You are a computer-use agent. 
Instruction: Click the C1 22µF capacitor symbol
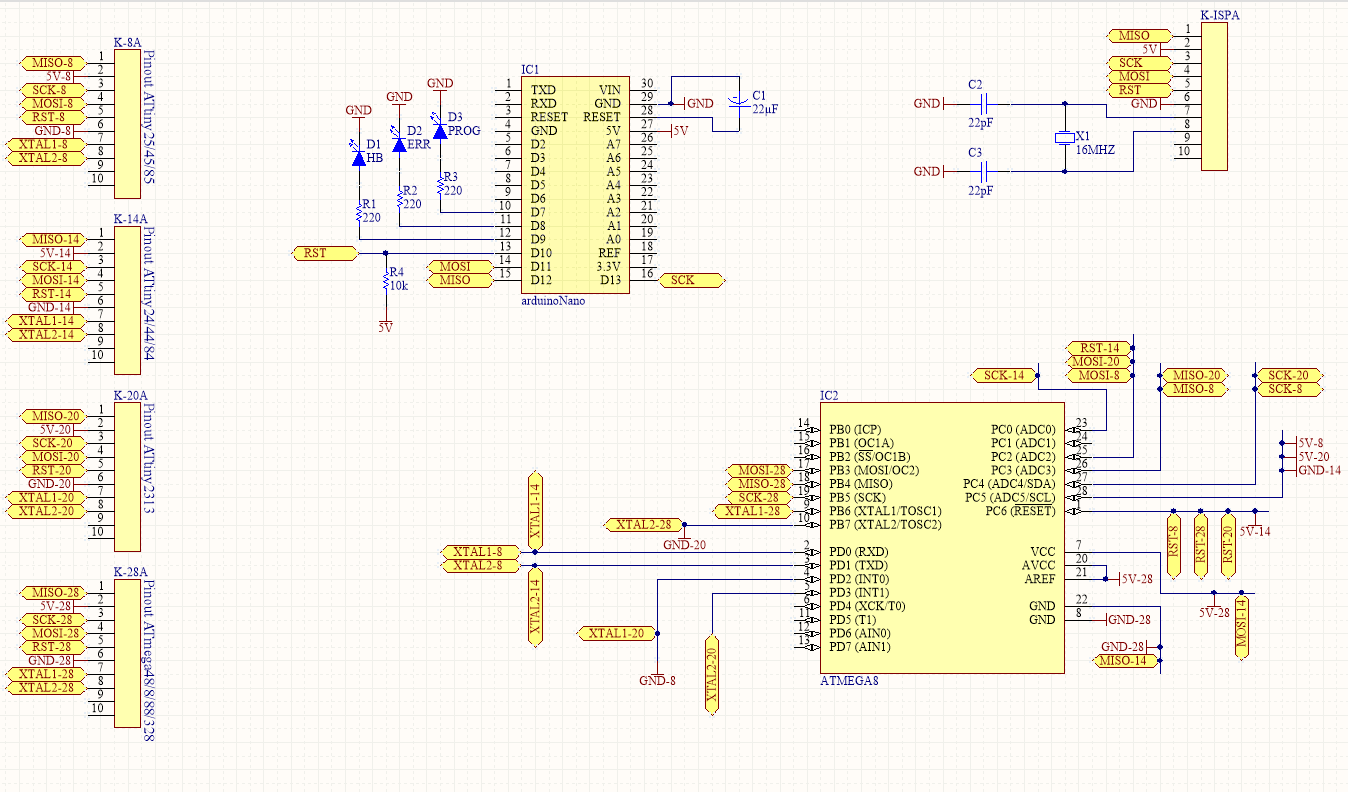click(738, 102)
